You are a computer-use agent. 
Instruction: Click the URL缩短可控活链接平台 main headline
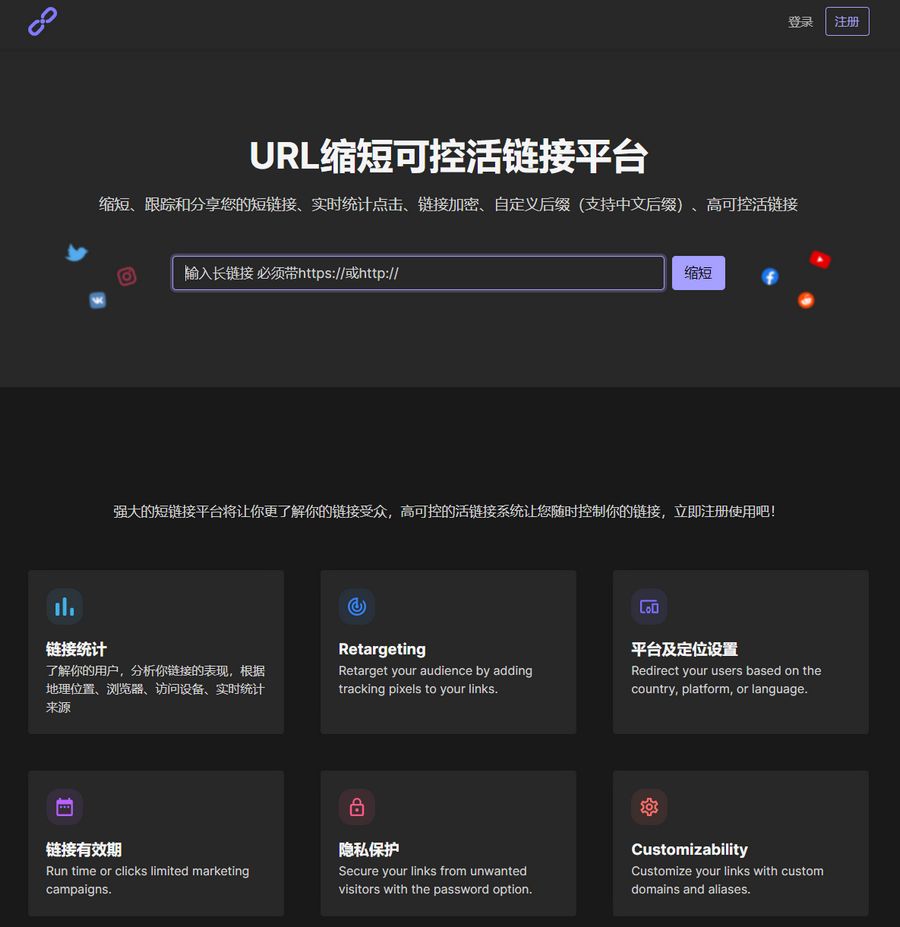(x=449, y=157)
